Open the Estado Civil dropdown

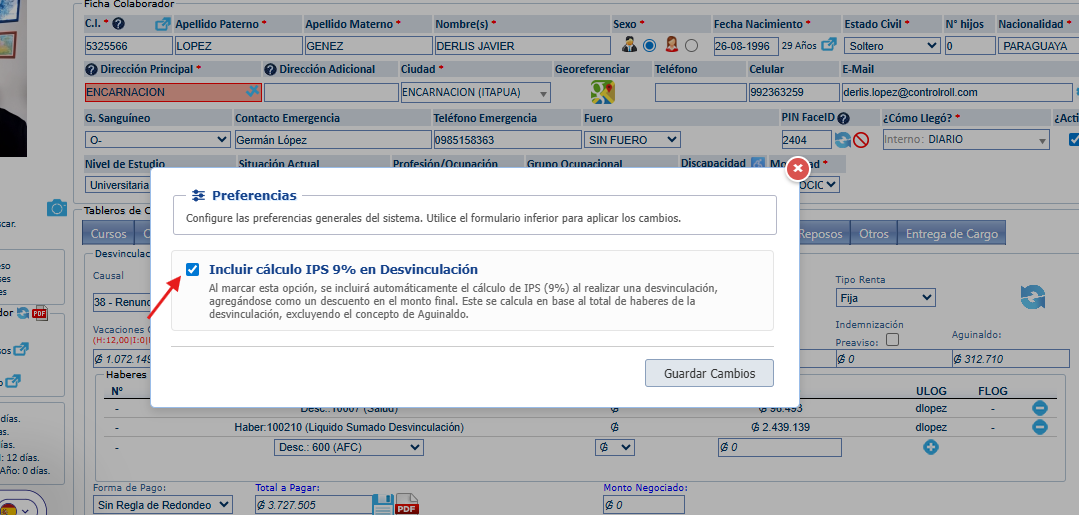point(891,46)
